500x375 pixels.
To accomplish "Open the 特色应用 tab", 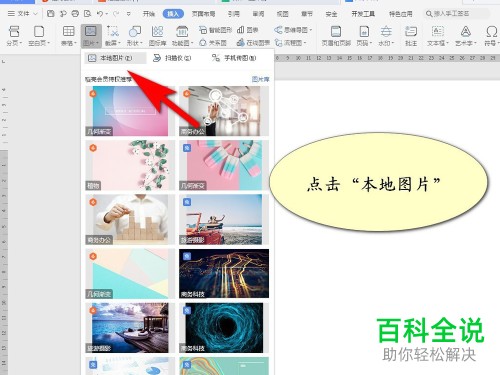I will (401, 14).
